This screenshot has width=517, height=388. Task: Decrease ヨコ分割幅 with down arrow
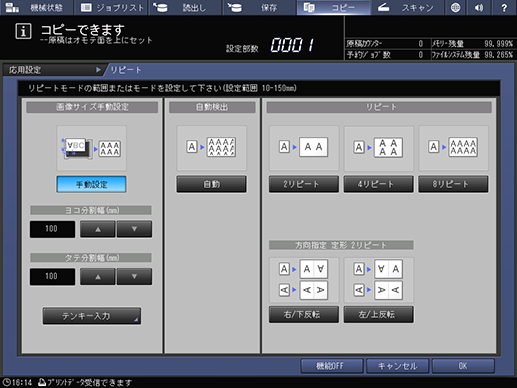(x=134, y=229)
